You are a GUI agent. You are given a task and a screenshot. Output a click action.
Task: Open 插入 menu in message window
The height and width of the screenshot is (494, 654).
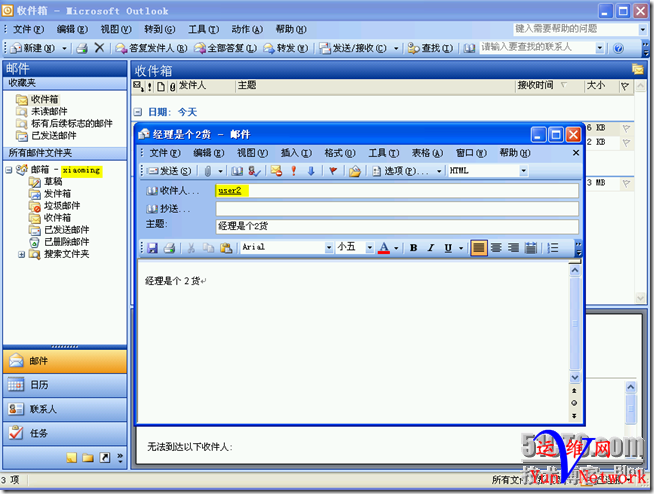point(296,153)
